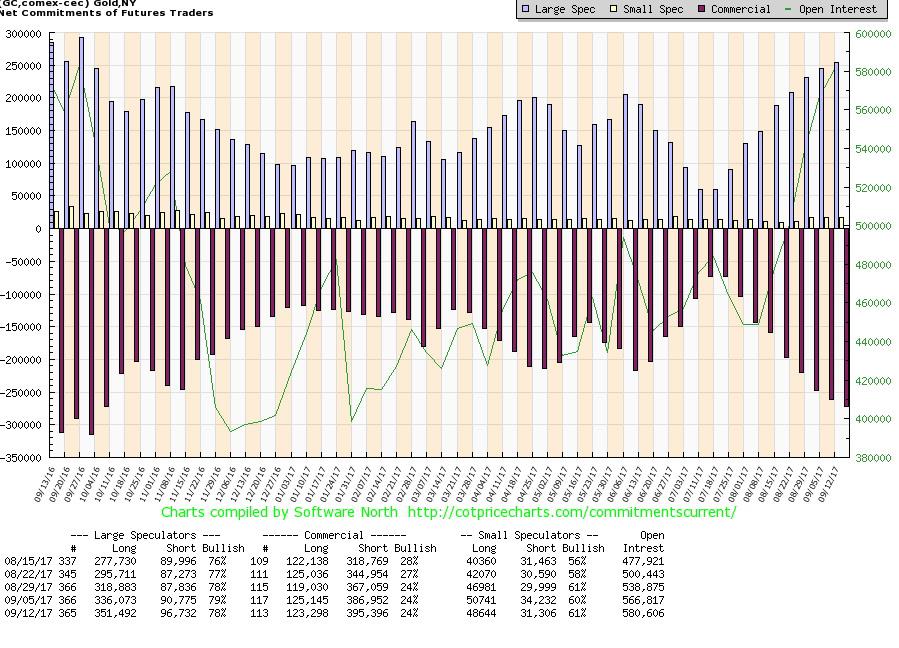This screenshot has height=648, width=899.
Task: Click the right axis value 600000
Action: 873,34
